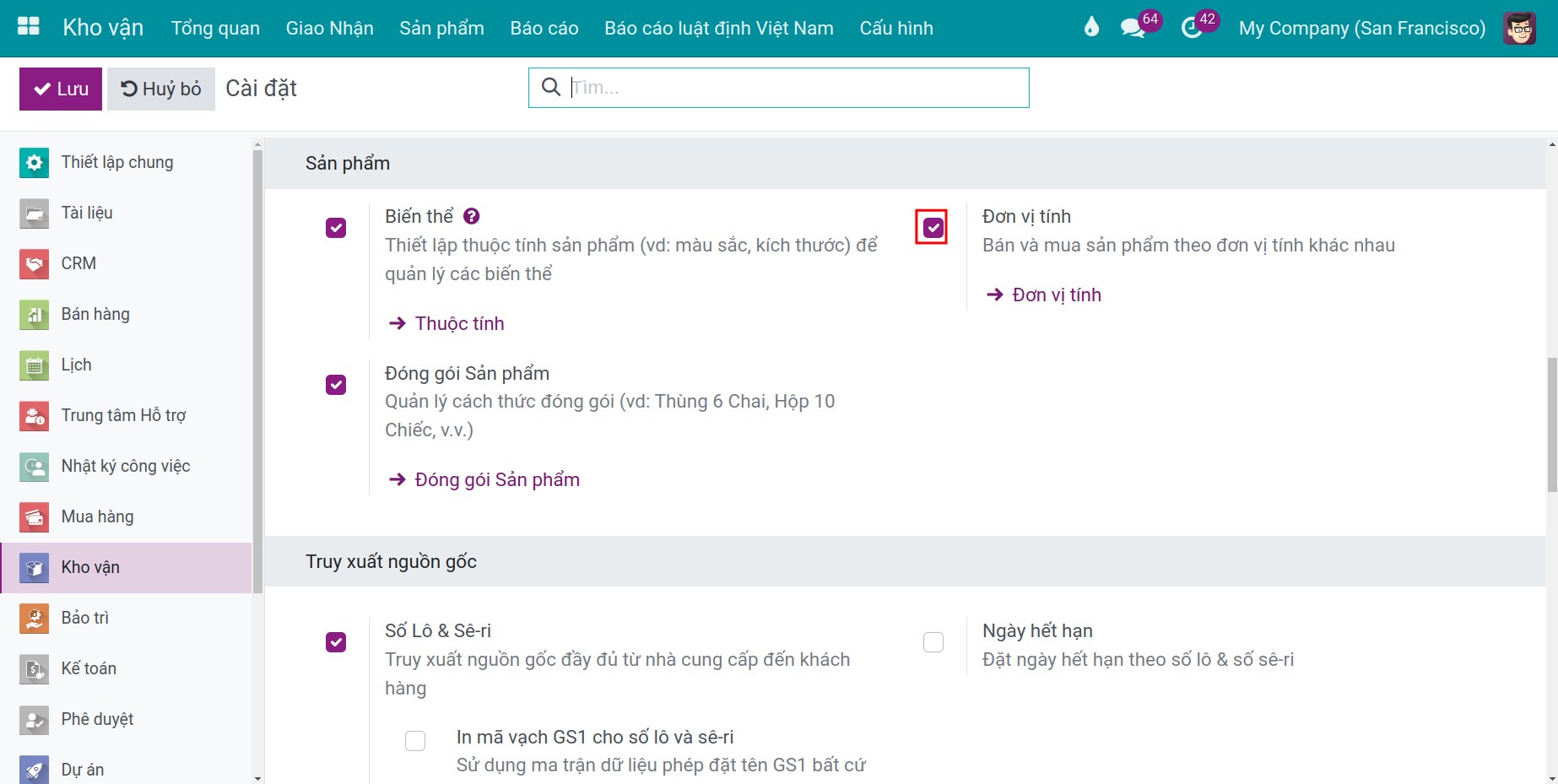Toggle the Đóng gói Sản phẩm checkbox
The width and height of the screenshot is (1558, 784).
pyautogui.click(x=336, y=385)
